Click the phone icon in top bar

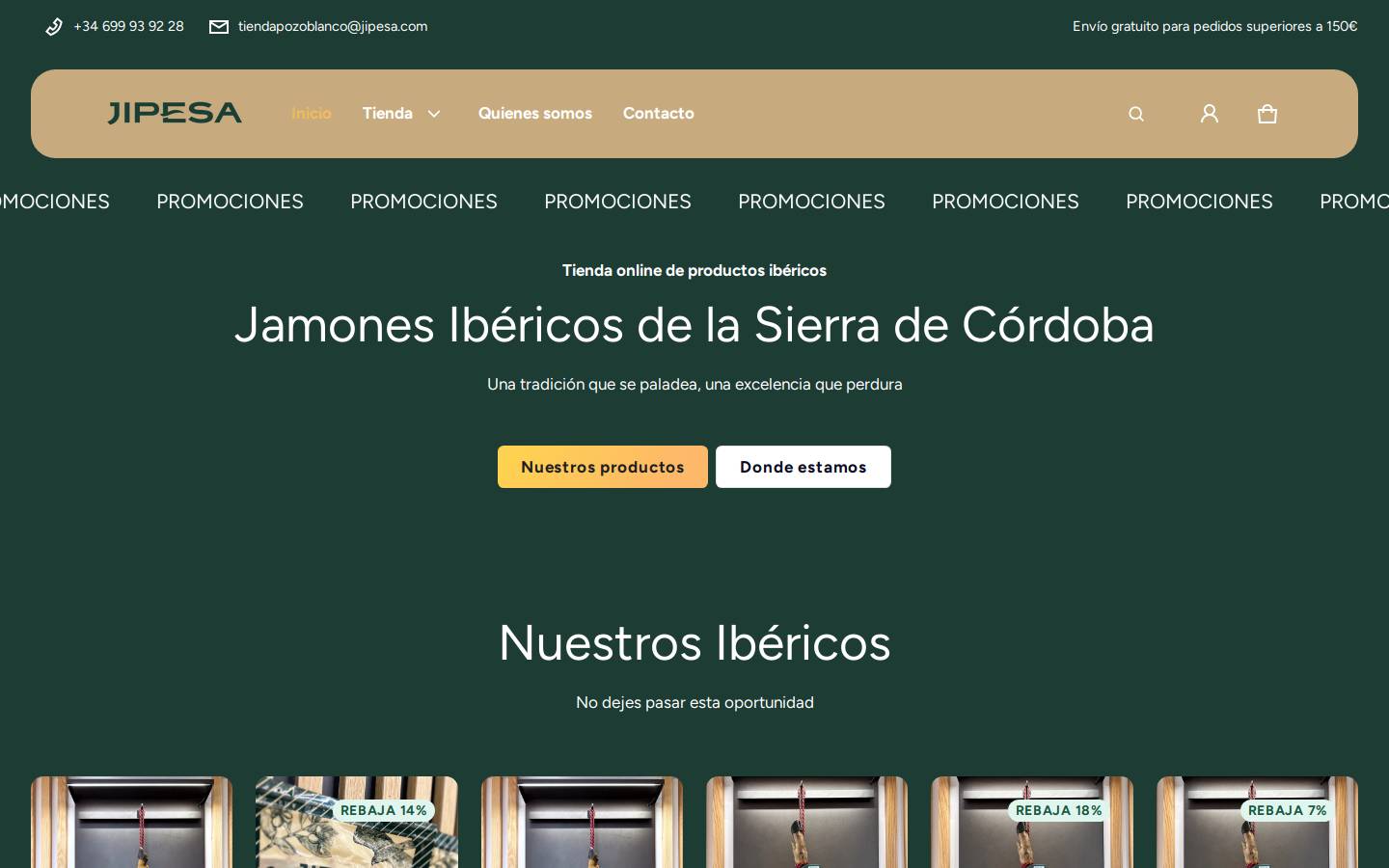pyautogui.click(x=54, y=27)
